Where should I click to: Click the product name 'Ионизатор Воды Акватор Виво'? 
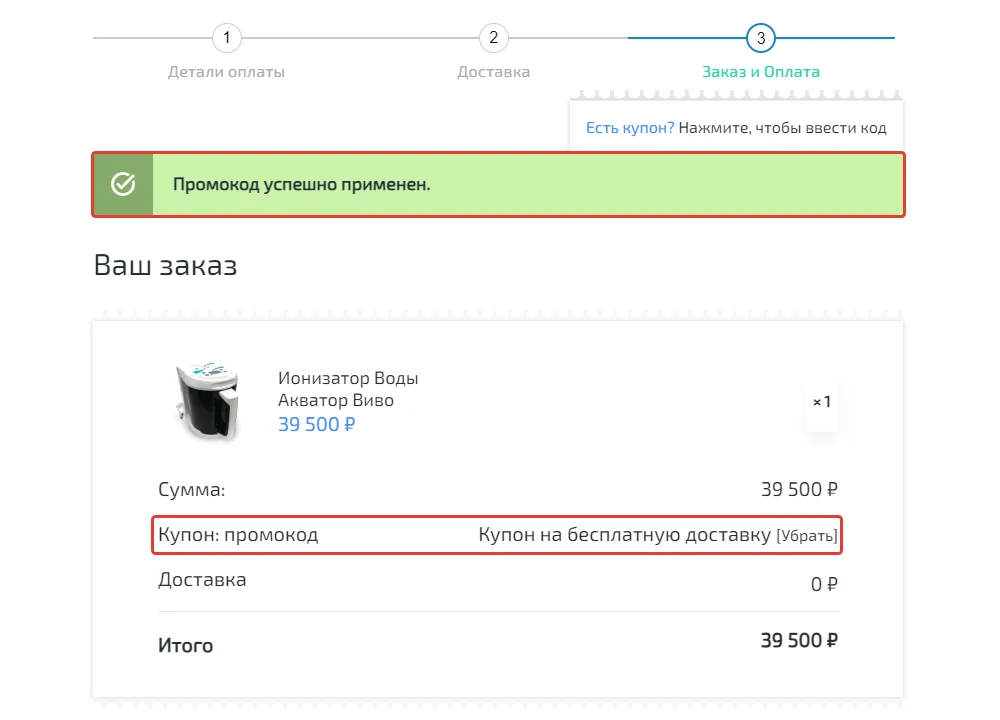tap(348, 388)
